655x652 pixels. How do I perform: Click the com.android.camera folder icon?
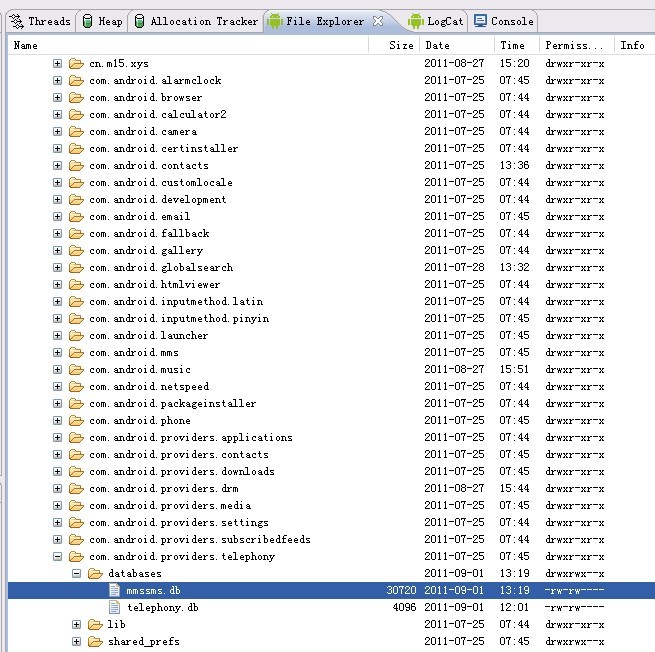pyautogui.click(x=76, y=131)
